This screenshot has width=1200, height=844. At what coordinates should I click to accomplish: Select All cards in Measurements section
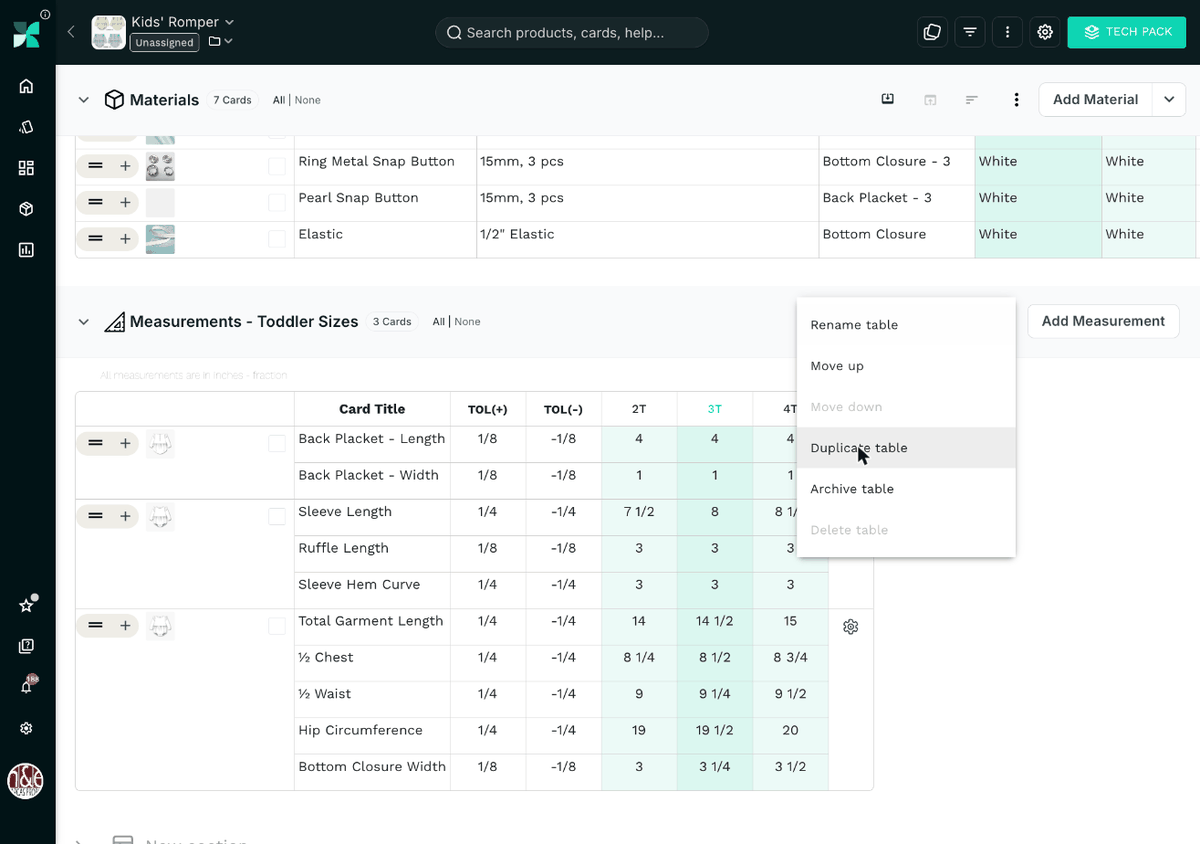pyautogui.click(x=439, y=322)
